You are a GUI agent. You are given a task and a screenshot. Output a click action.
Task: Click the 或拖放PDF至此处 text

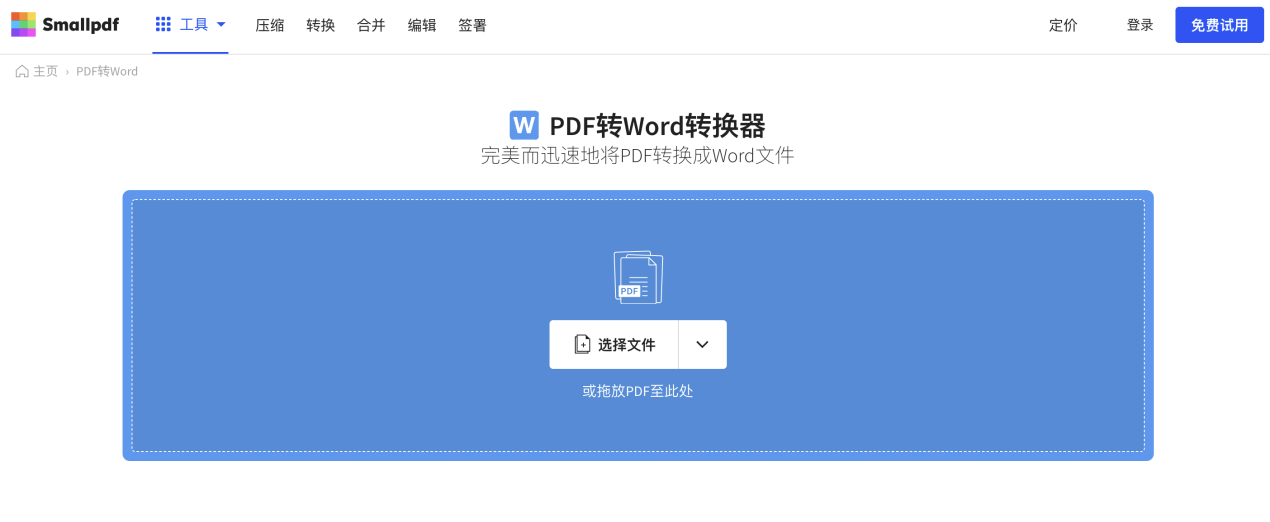[x=638, y=391]
